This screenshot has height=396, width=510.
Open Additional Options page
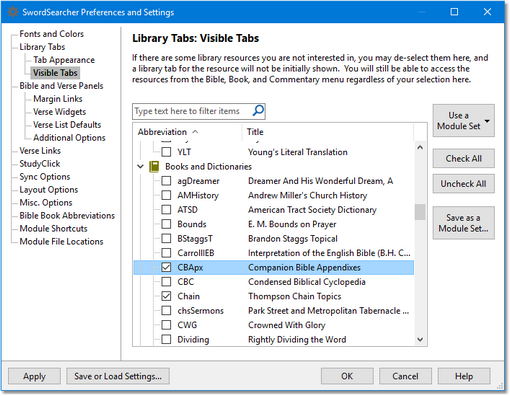[x=69, y=138]
